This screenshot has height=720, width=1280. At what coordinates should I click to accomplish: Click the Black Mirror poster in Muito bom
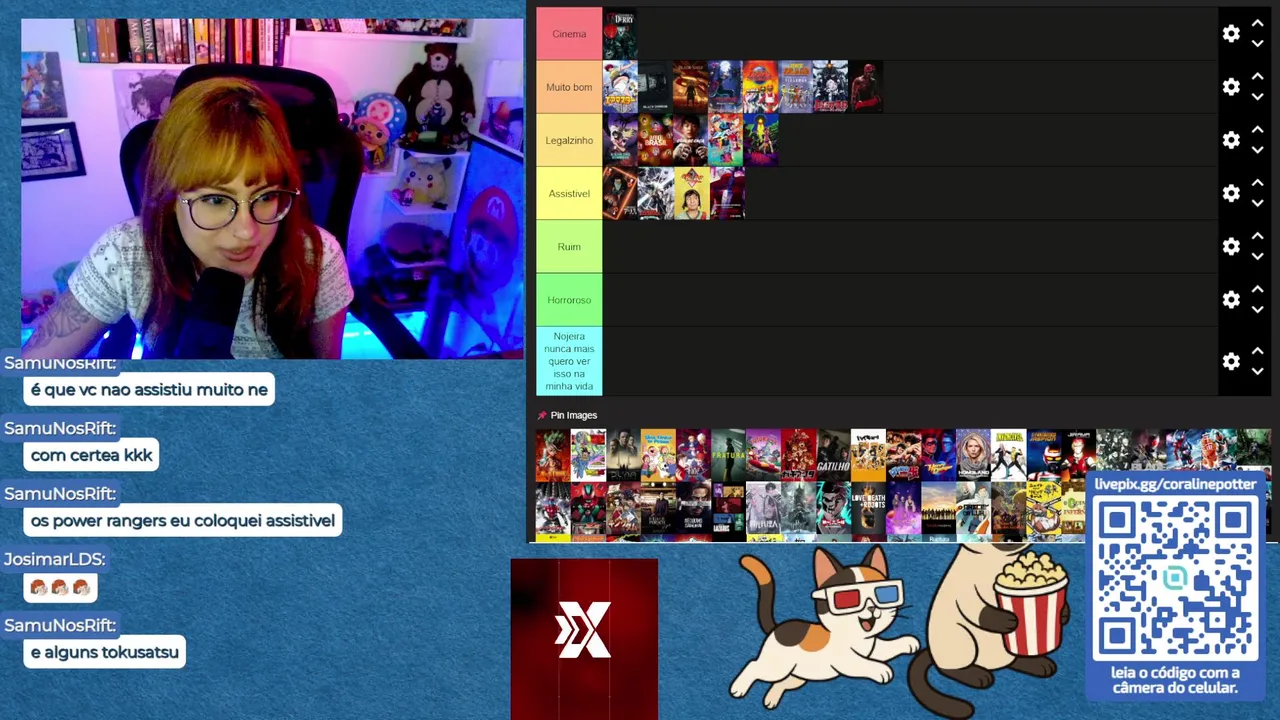655,87
